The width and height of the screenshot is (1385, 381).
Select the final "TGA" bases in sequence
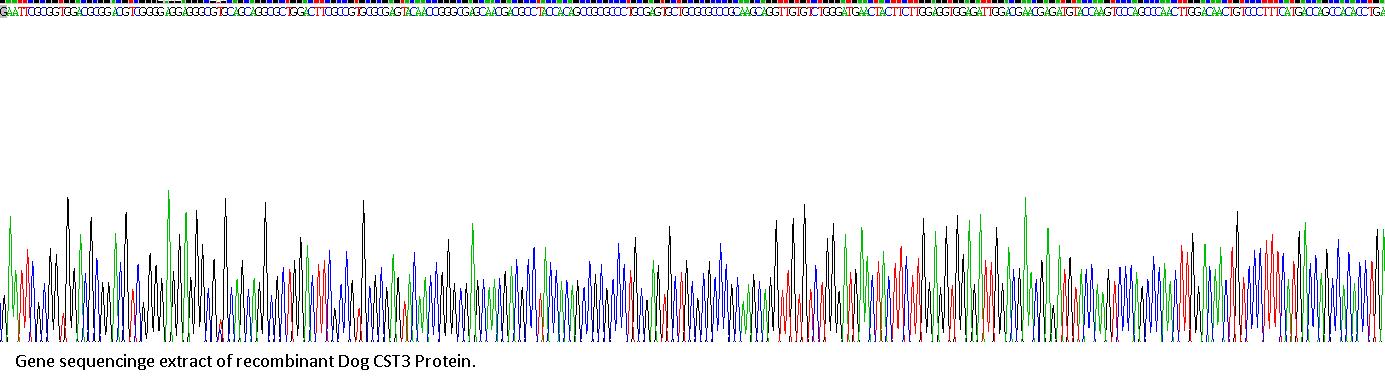coord(1376,12)
